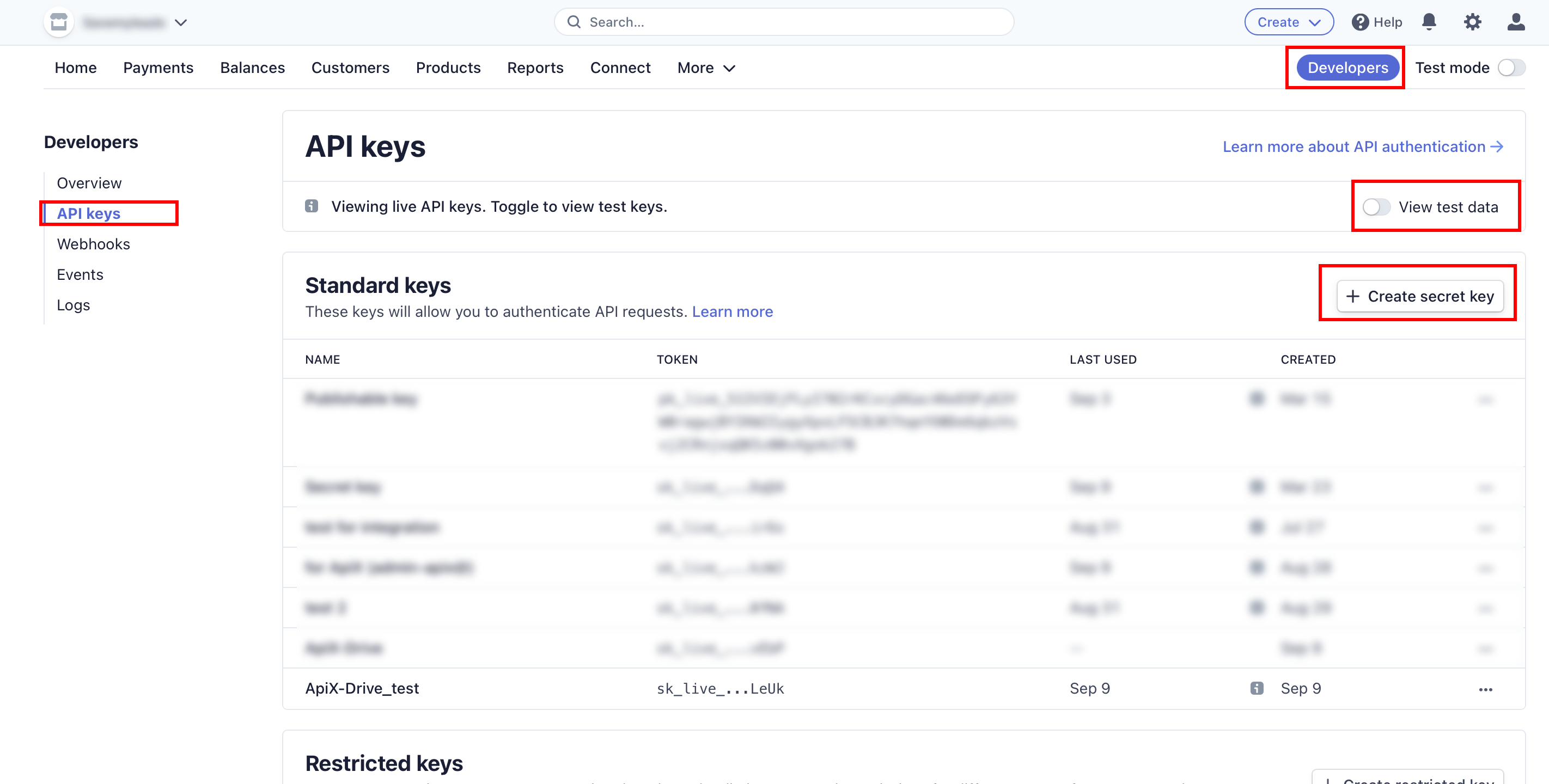Open the Webhooks section
Image resolution: width=1549 pixels, height=784 pixels.
(93, 243)
